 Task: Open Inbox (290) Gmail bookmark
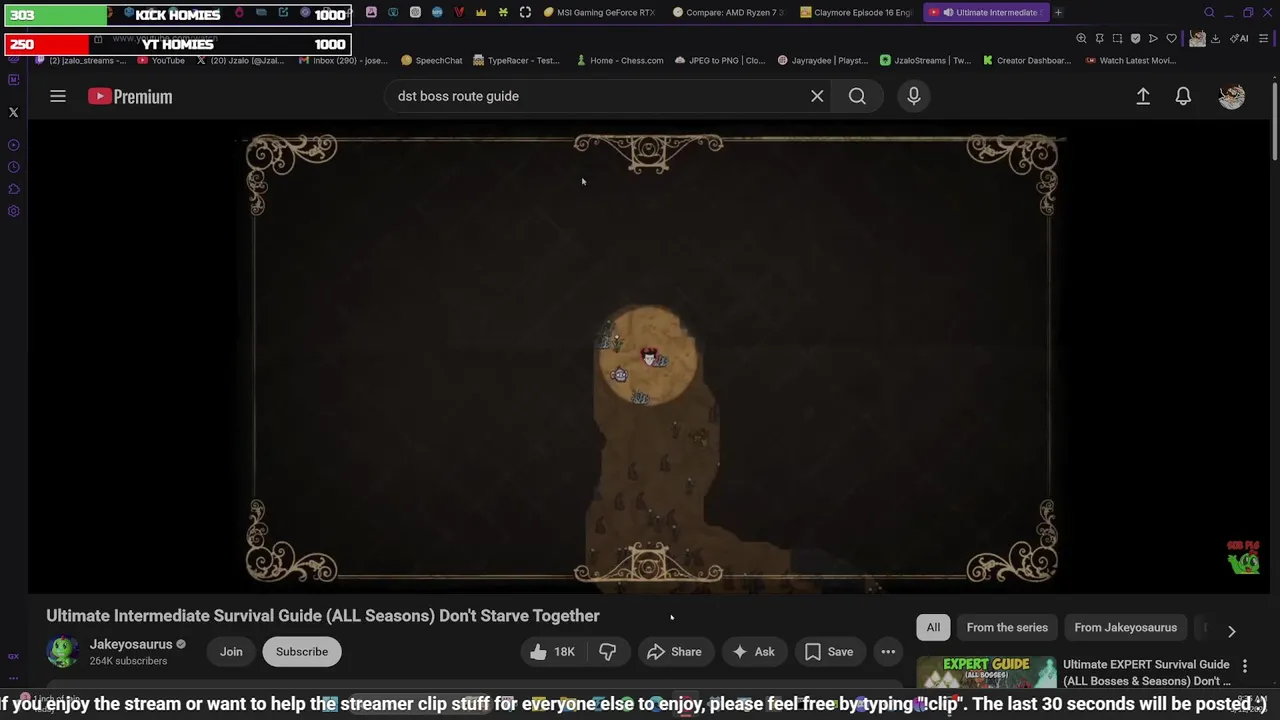pyautogui.click(x=342, y=60)
